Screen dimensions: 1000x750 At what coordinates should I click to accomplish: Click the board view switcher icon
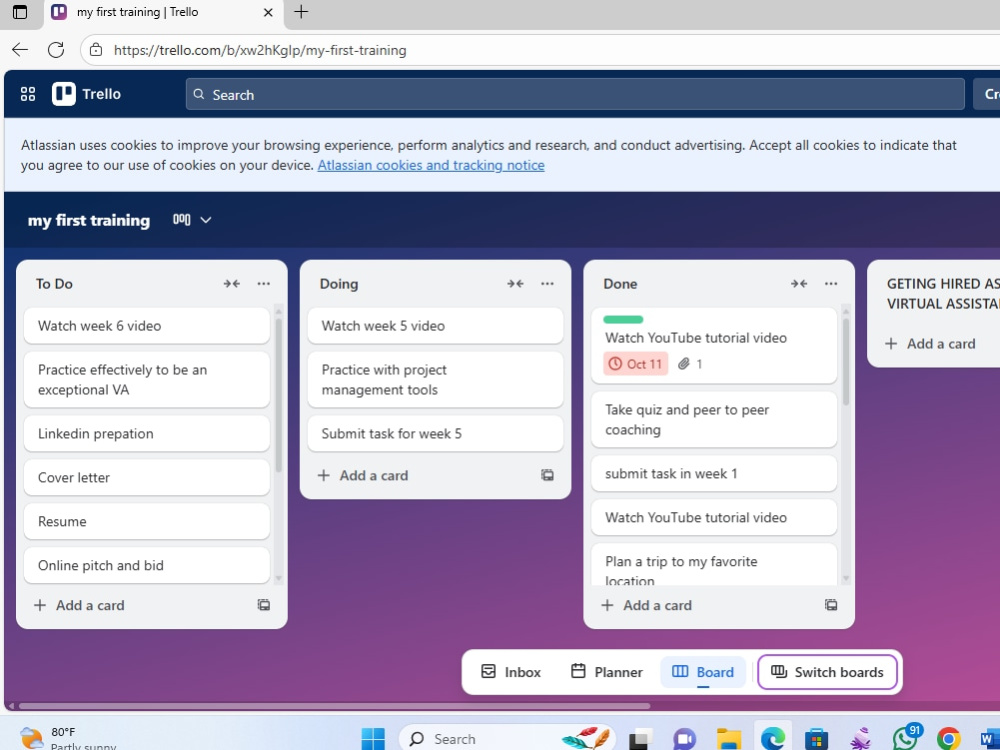click(182, 220)
